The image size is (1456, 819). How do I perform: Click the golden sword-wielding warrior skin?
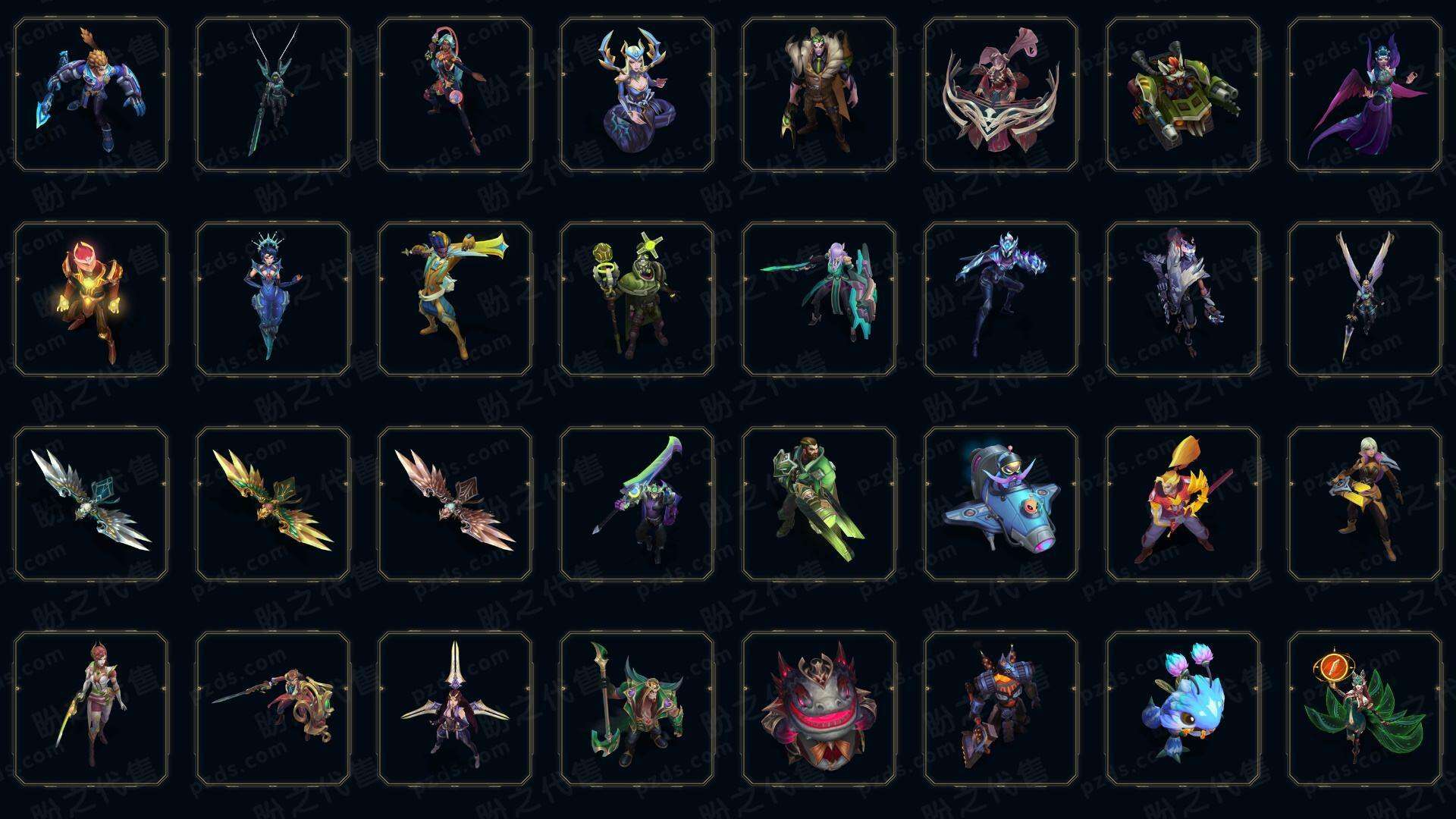coord(455,299)
